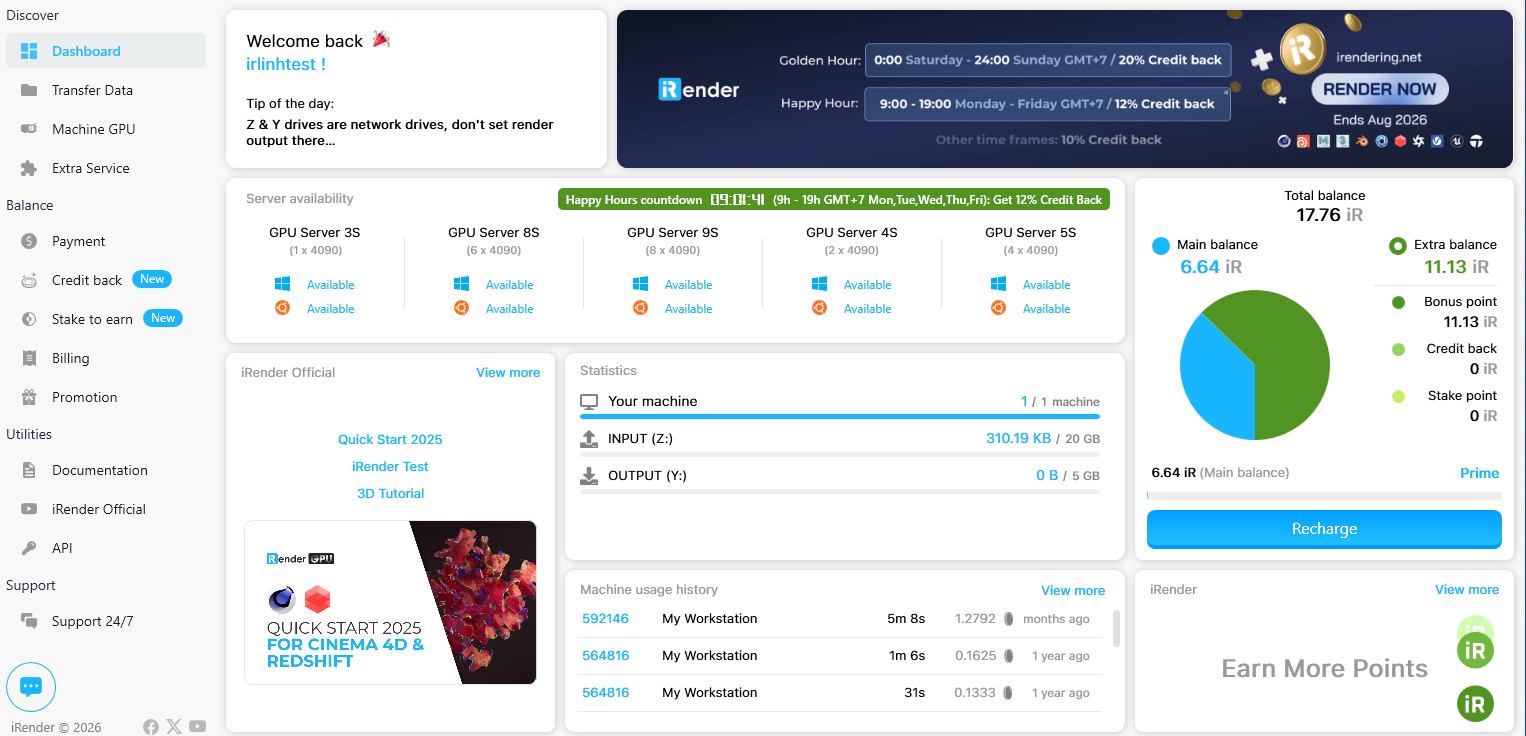1526x736 pixels.
Task: Click the Machine GPU icon in sidebar
Action: (29, 129)
